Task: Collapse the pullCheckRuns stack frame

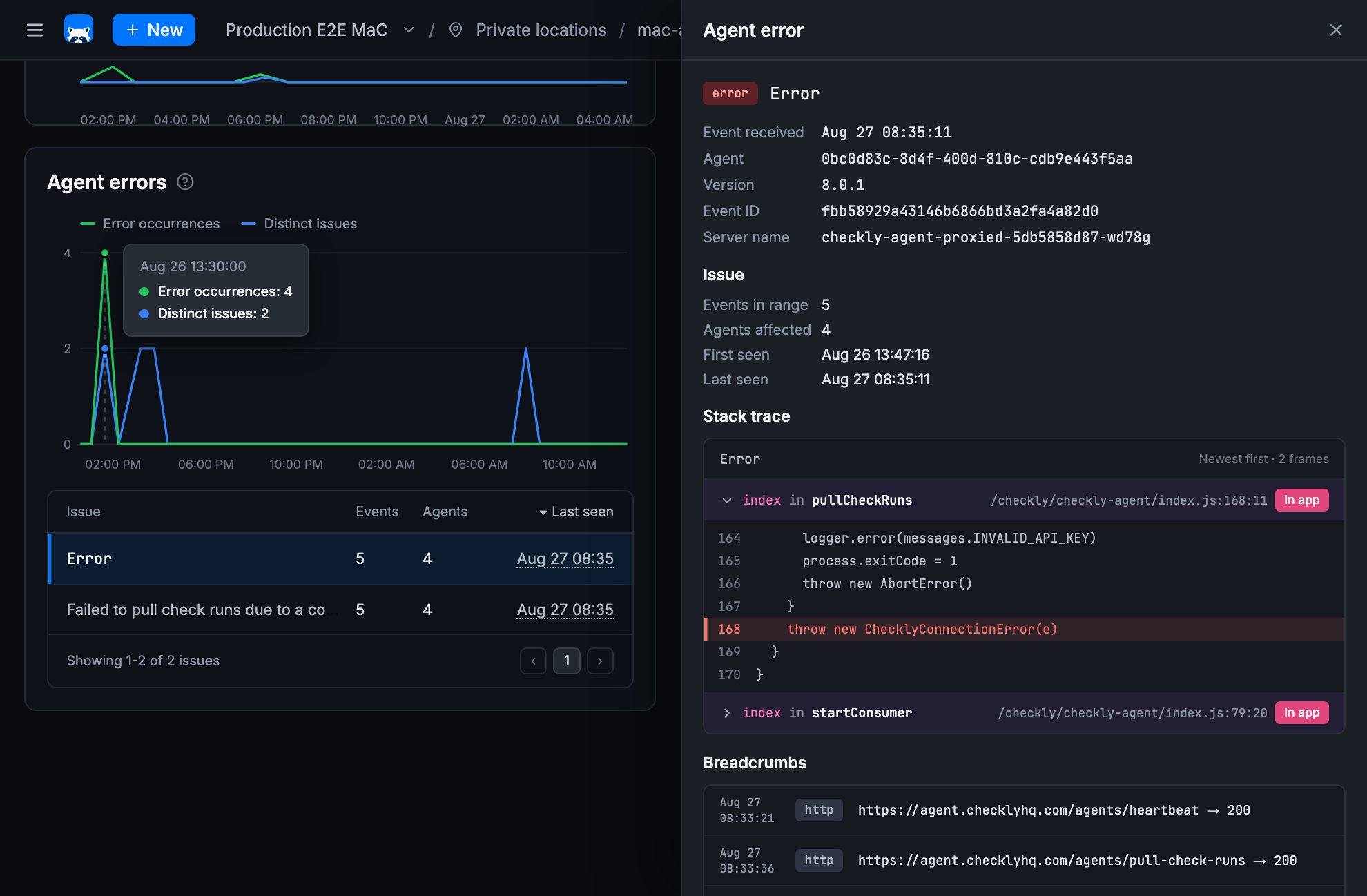Action: 726,500
